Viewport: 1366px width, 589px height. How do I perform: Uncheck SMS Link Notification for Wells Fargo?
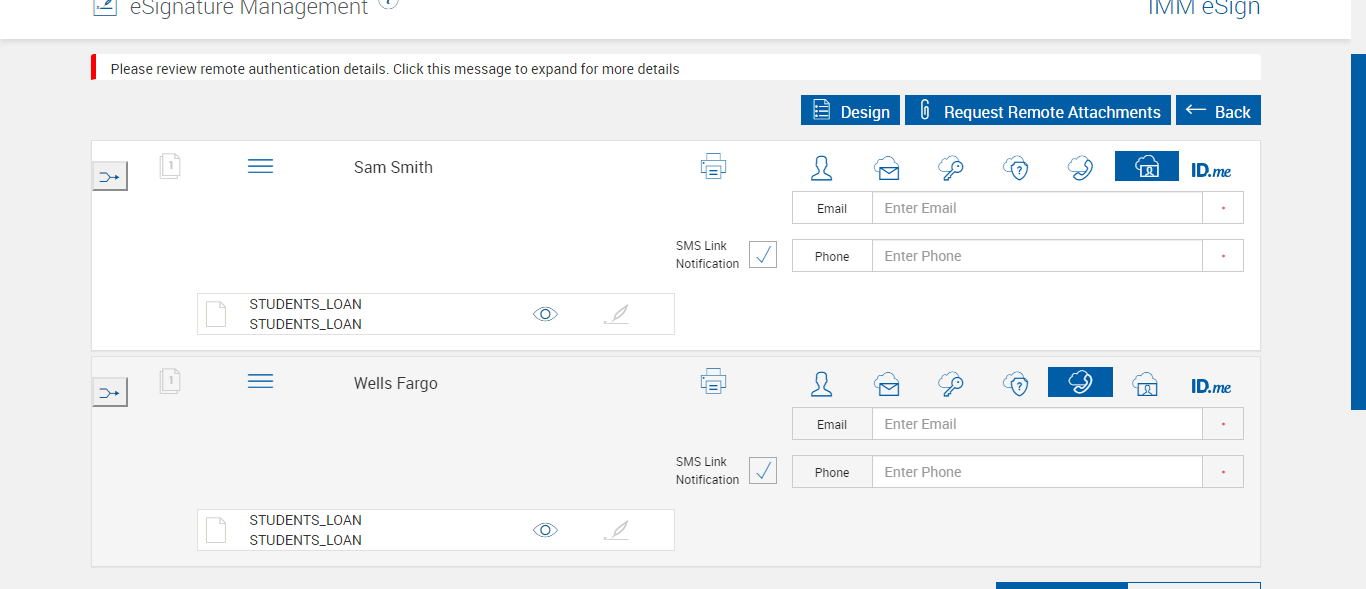(763, 471)
